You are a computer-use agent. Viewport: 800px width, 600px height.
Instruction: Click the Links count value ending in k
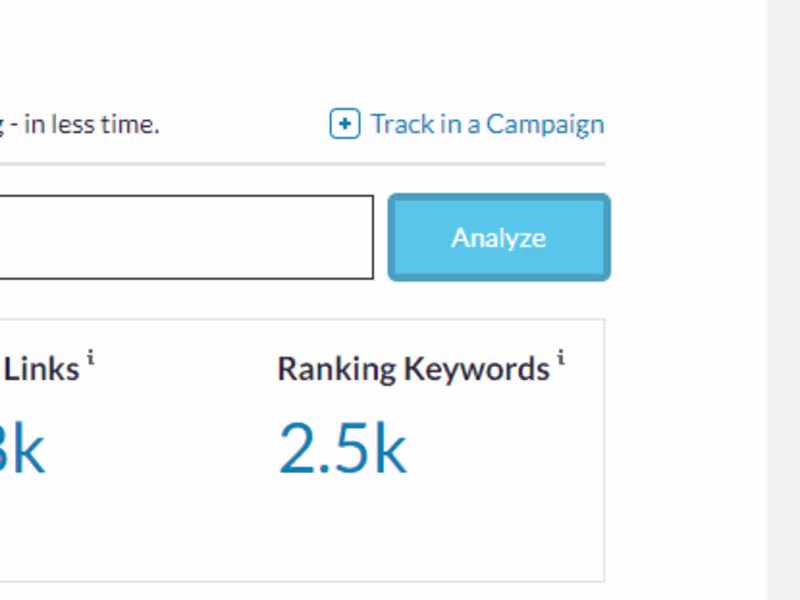click(x=22, y=449)
